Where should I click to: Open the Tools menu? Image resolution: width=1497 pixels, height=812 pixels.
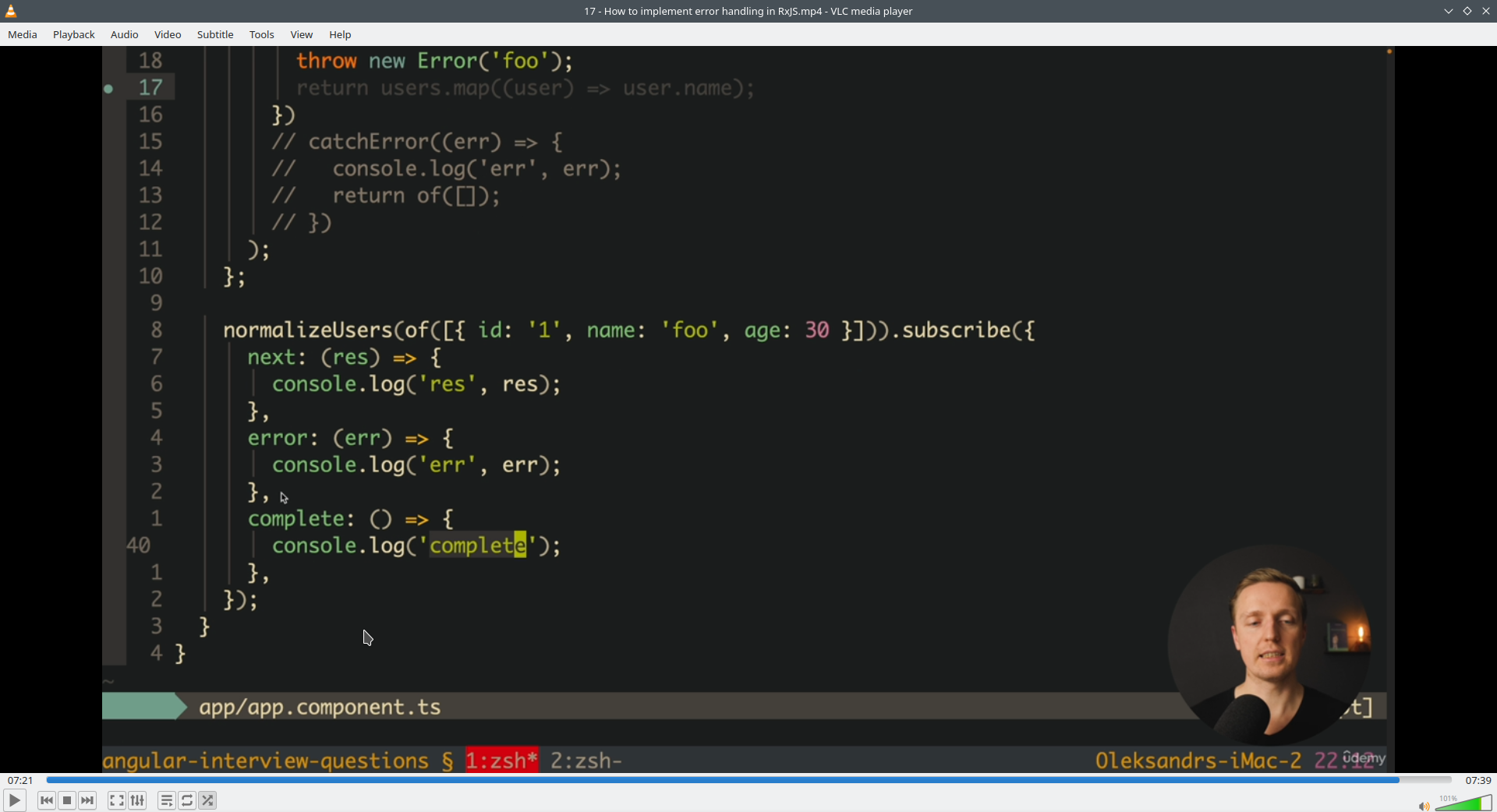point(262,34)
